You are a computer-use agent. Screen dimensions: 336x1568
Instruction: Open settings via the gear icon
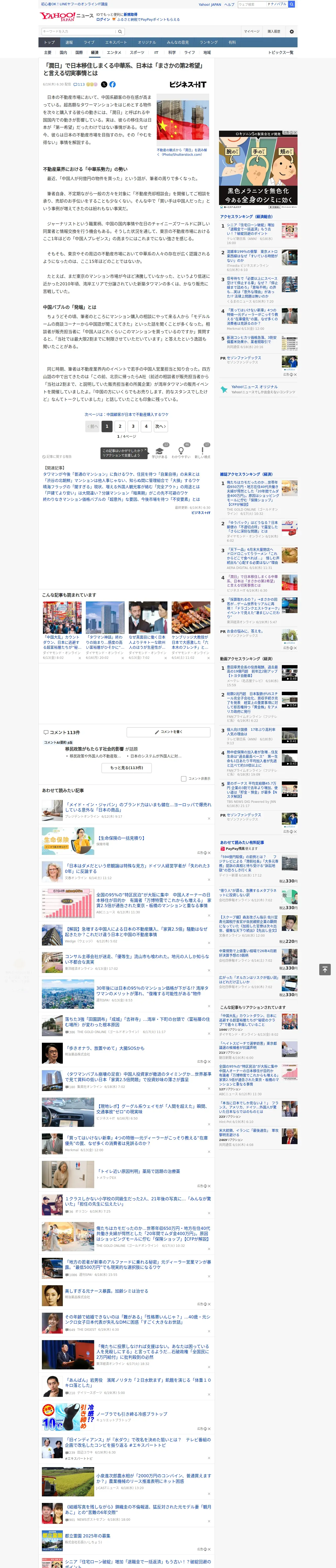[292, 31]
